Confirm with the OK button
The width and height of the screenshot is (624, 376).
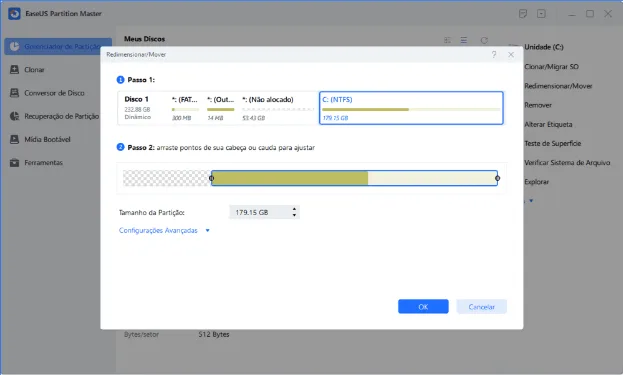click(423, 307)
